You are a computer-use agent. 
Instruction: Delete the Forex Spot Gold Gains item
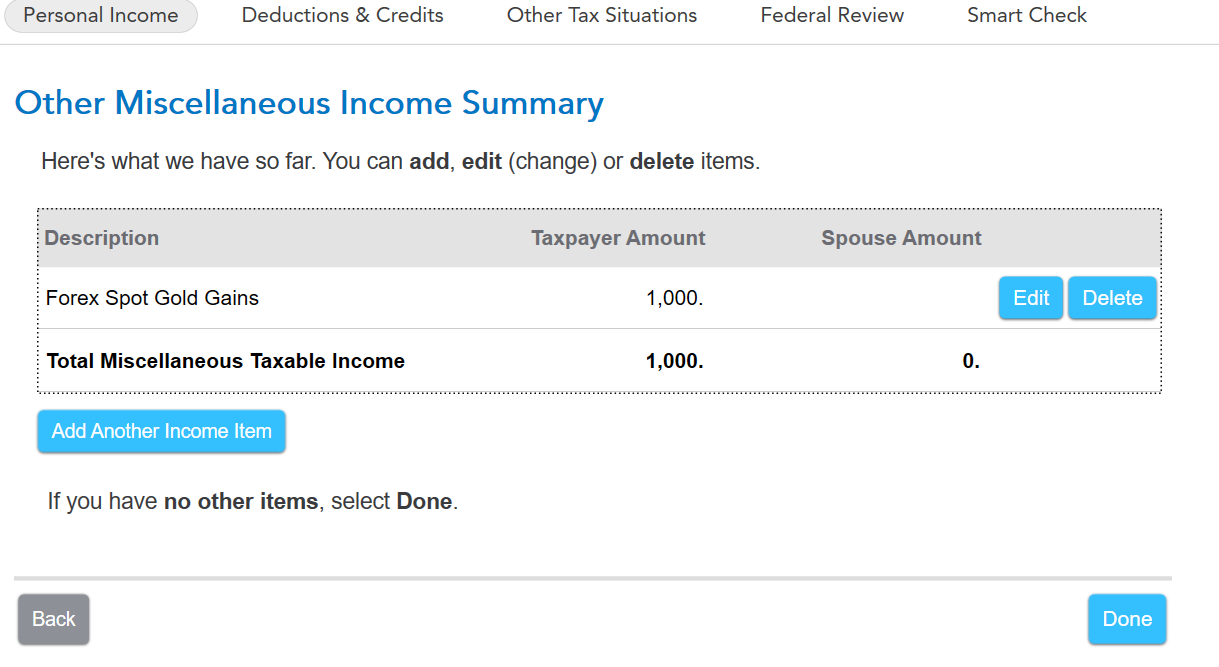point(1112,298)
